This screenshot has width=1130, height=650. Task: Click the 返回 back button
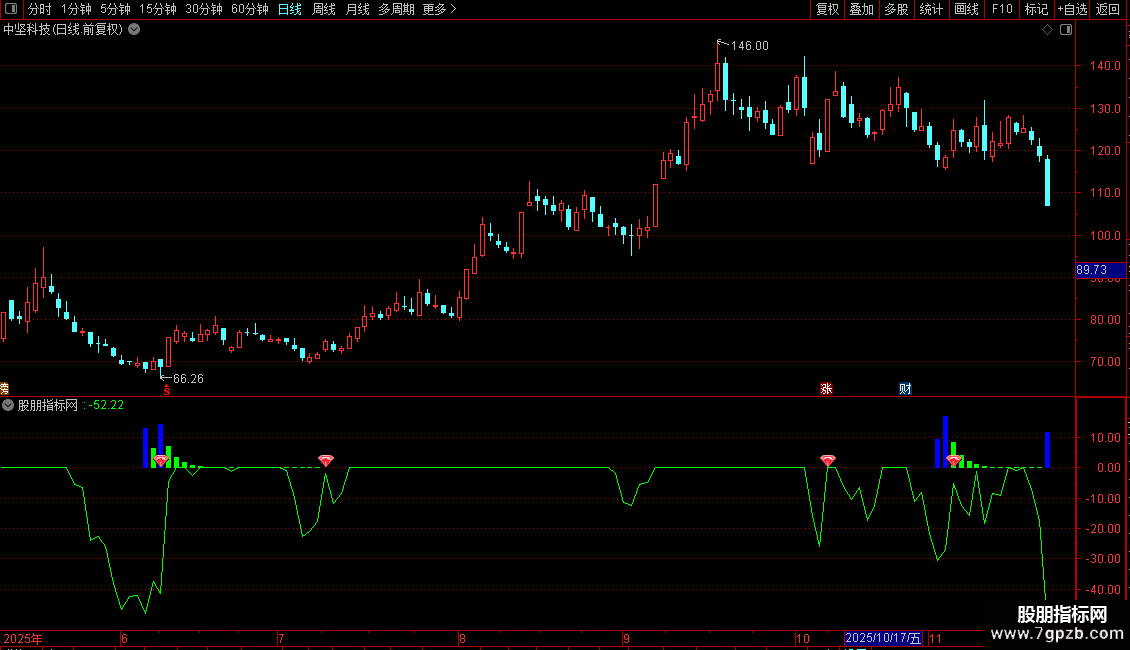[x=1108, y=9]
